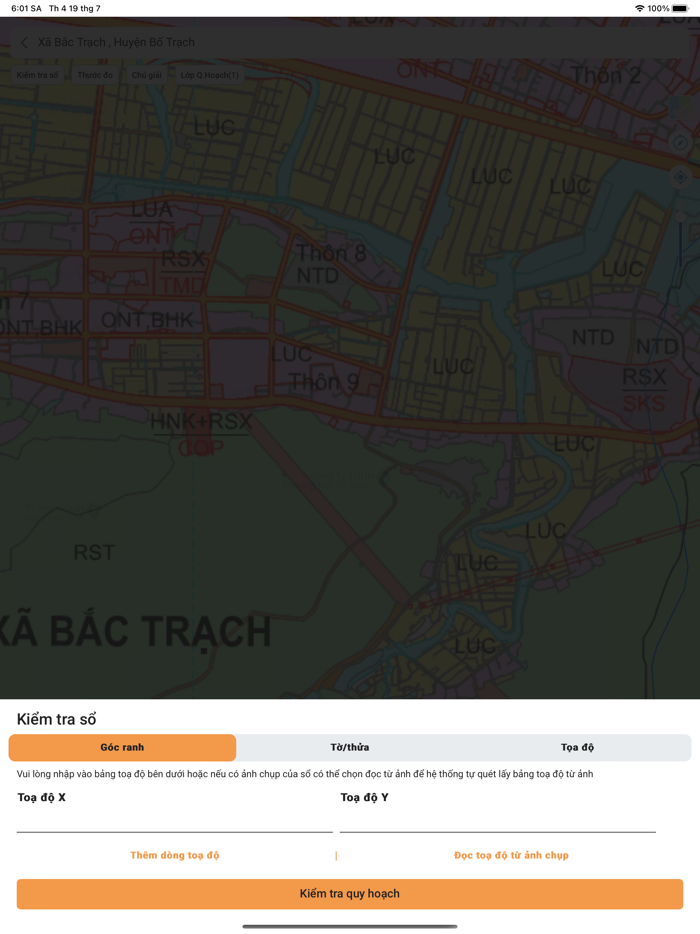Click the Thôn 9 map label
700x934 pixels.
coord(324,382)
